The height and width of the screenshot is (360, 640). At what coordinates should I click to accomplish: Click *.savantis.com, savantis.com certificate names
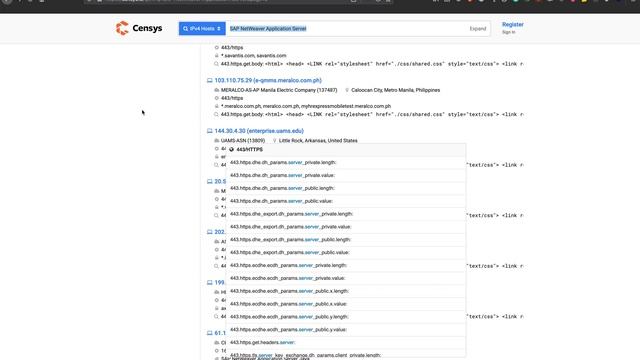click(253, 56)
